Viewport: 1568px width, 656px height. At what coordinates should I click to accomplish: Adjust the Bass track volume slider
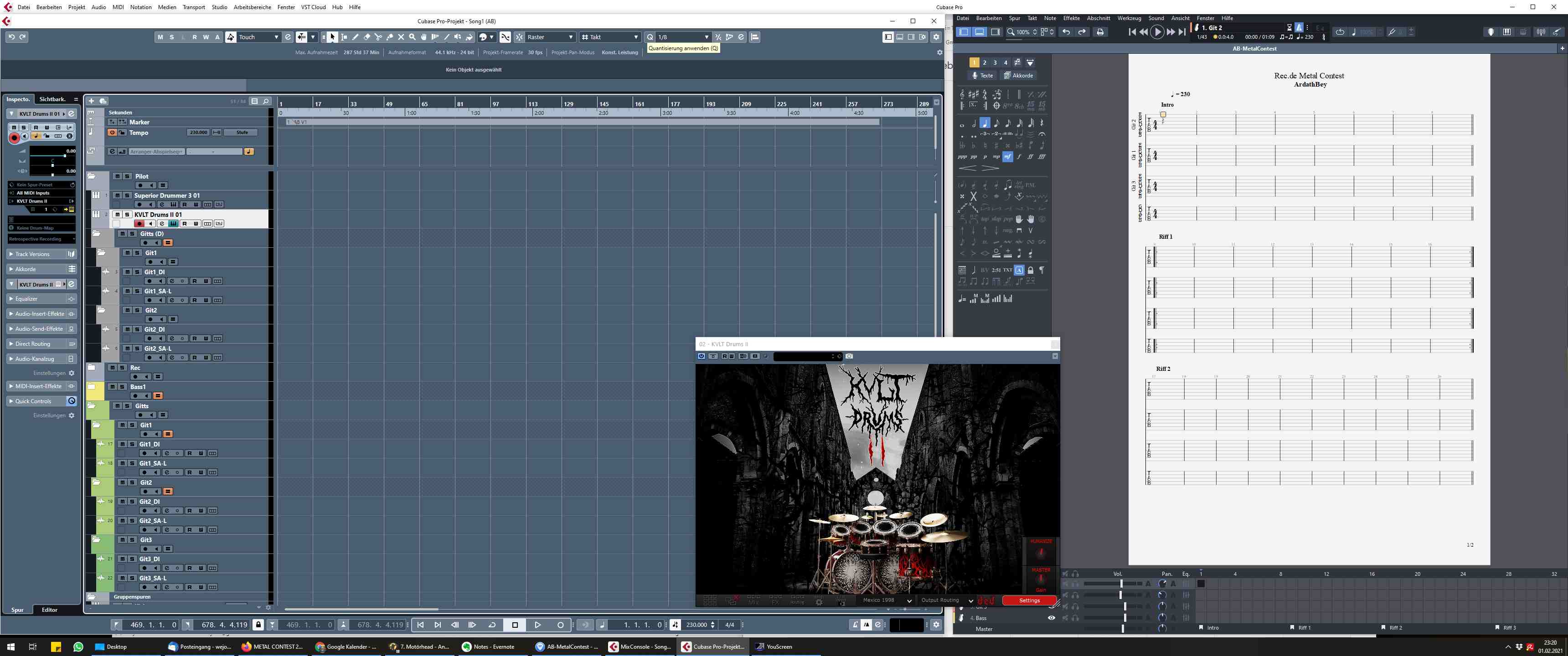1125,618
